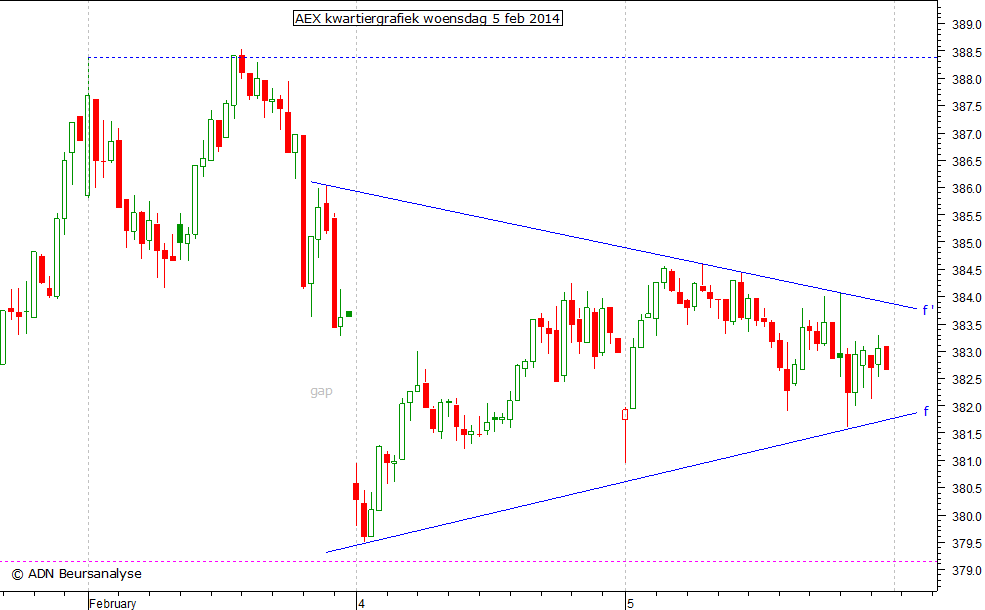The height and width of the screenshot is (610, 985).
Task: Click the 382.5 price axis value
Action: [x=967, y=379]
